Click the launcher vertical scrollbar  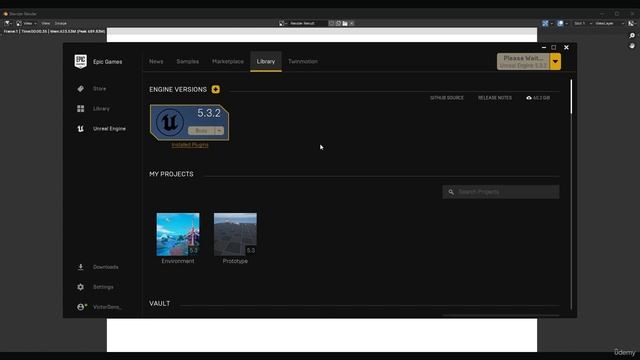click(x=571, y=97)
